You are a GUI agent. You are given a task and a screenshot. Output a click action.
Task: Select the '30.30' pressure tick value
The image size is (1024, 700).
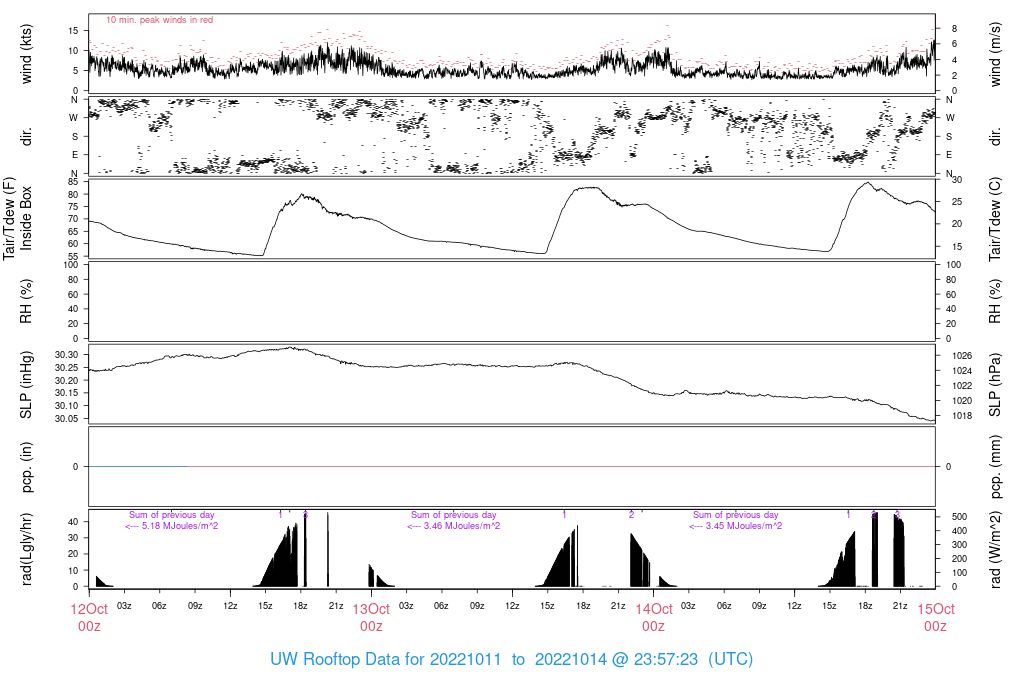click(67, 355)
